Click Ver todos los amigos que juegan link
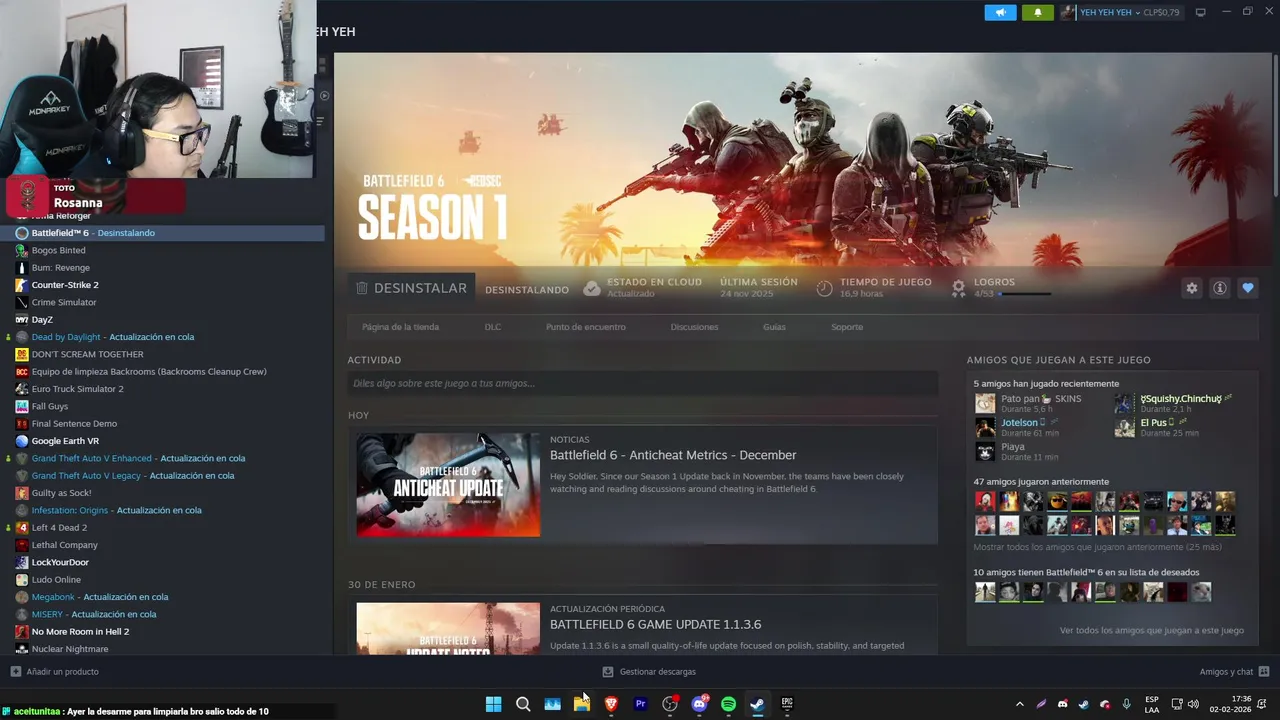Viewport: 1280px width, 720px height. coord(1152,630)
